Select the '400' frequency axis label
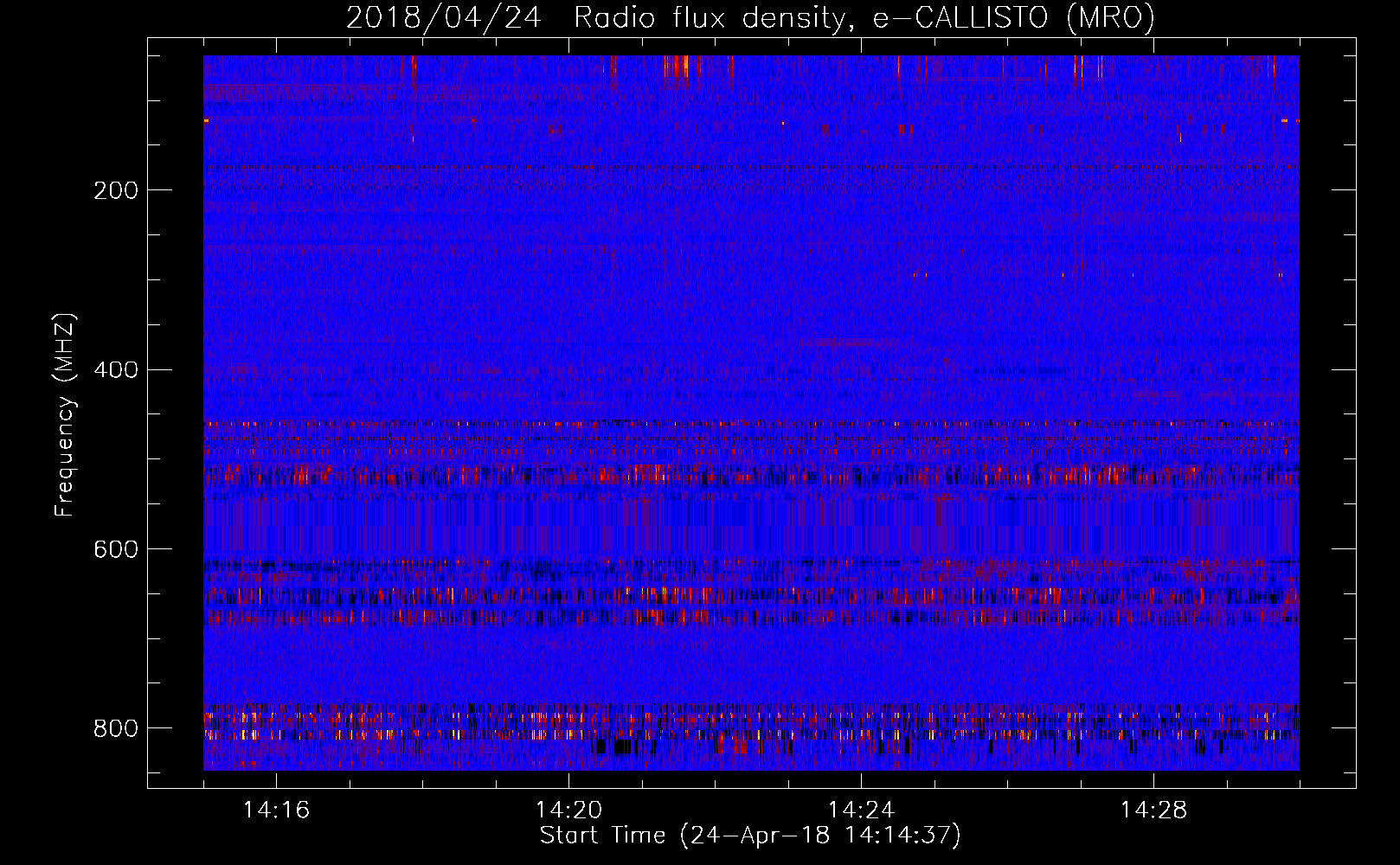Image resolution: width=1400 pixels, height=865 pixels. pyautogui.click(x=116, y=370)
